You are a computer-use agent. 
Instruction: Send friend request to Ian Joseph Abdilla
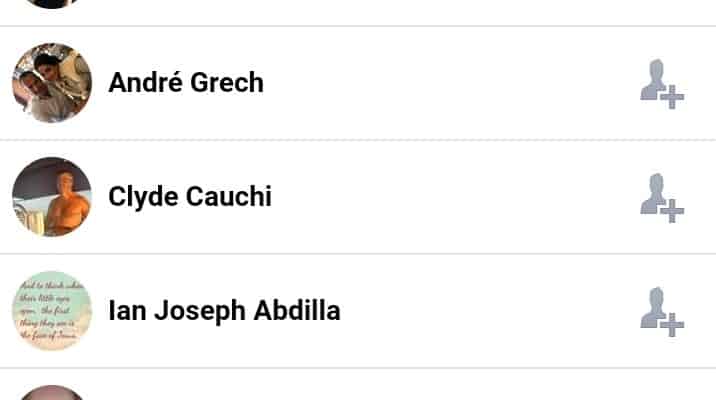tap(661, 312)
